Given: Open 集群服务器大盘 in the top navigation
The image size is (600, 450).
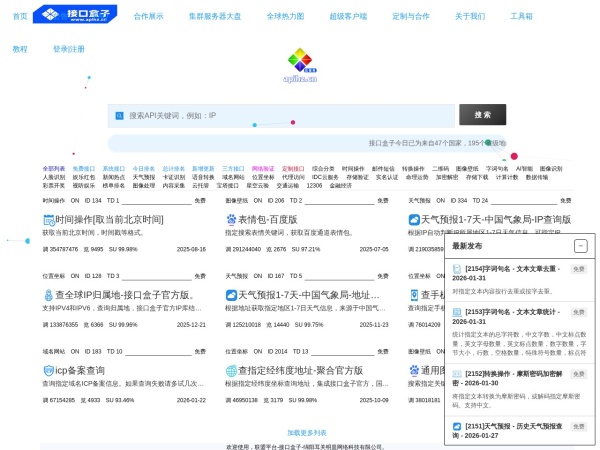Looking at the screenshot, I should tap(215, 16).
